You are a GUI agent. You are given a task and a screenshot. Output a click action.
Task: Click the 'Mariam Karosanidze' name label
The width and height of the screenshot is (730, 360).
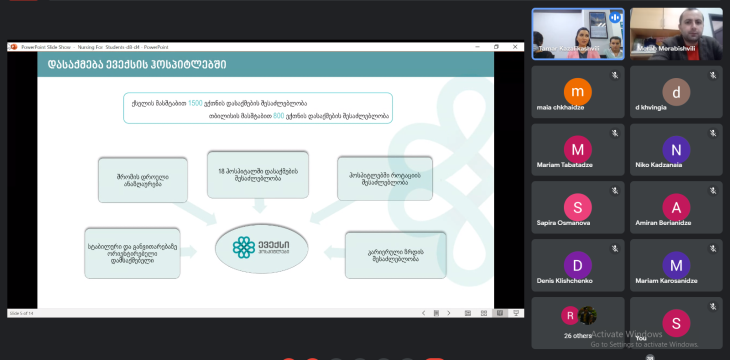(666, 281)
